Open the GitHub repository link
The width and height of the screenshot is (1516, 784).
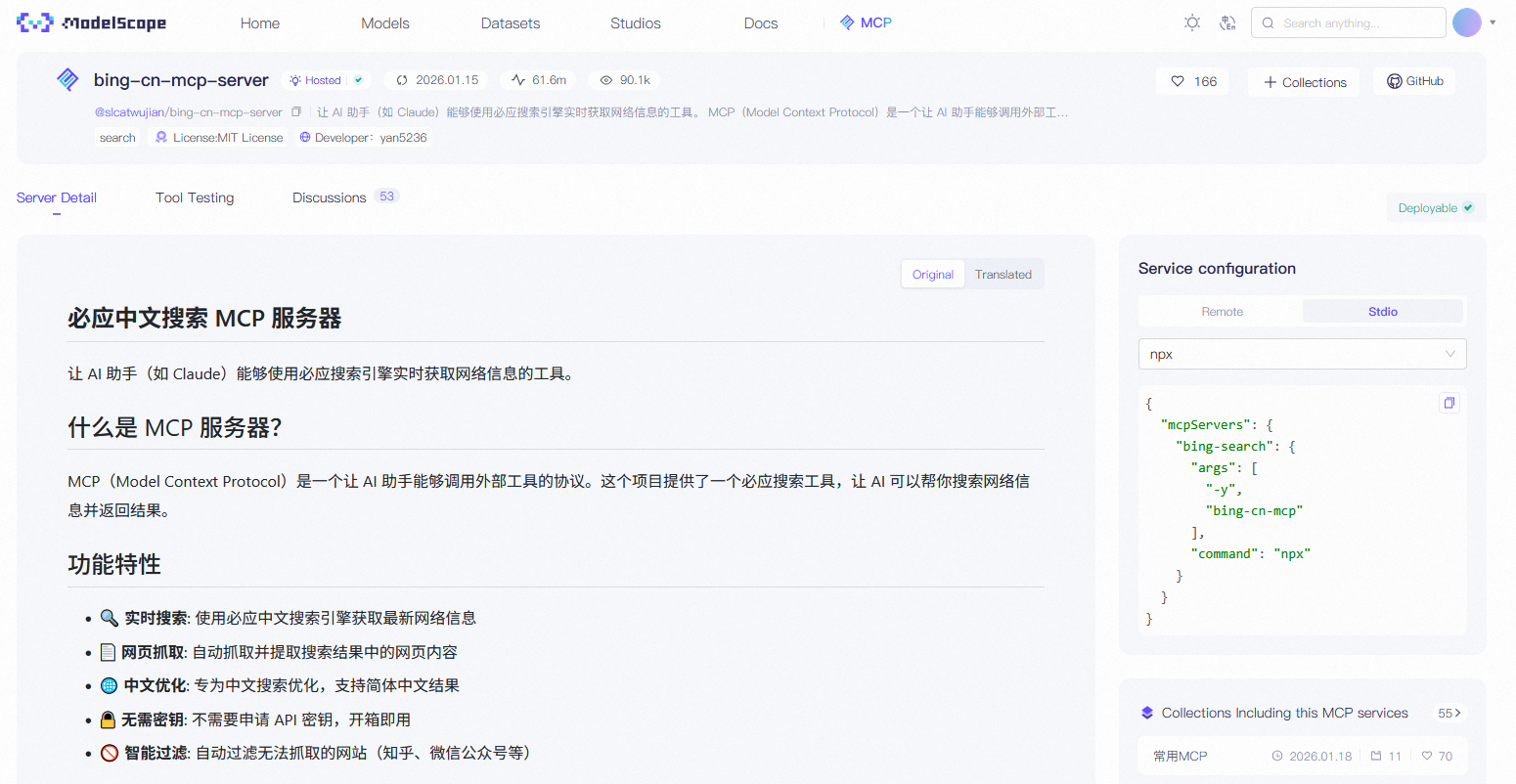1413,81
